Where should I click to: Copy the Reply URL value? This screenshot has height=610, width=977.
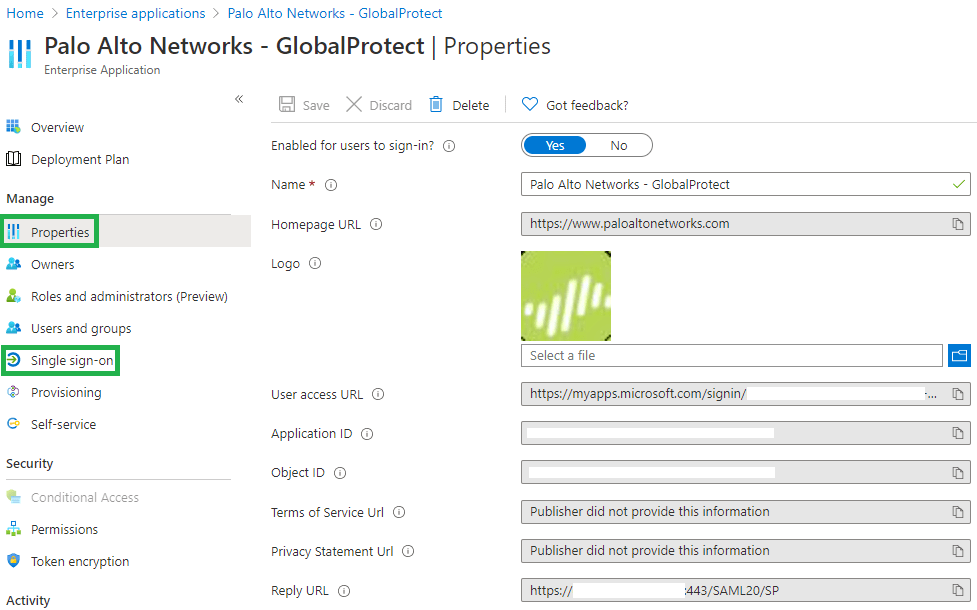(958, 590)
